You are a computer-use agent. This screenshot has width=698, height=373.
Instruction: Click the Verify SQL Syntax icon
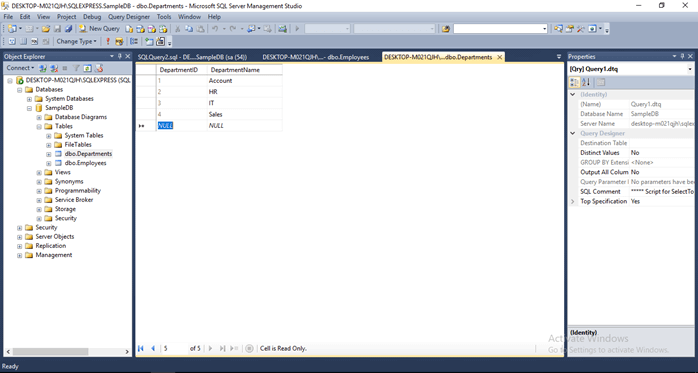point(119,41)
